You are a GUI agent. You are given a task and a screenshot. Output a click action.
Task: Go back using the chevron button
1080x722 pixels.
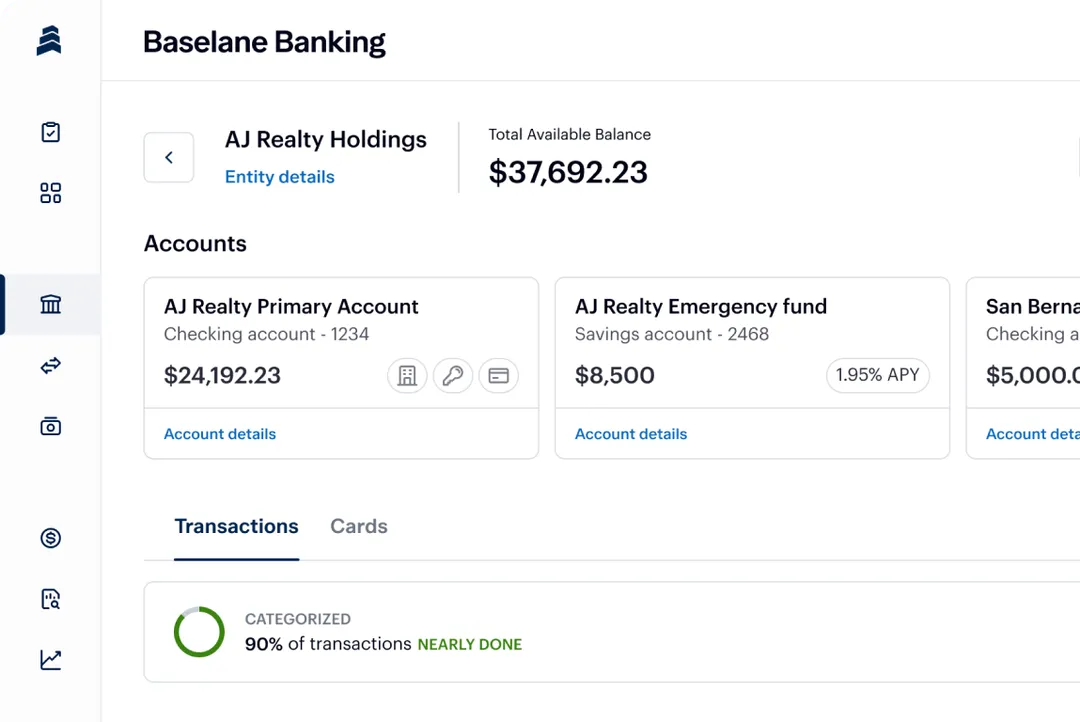[169, 157]
